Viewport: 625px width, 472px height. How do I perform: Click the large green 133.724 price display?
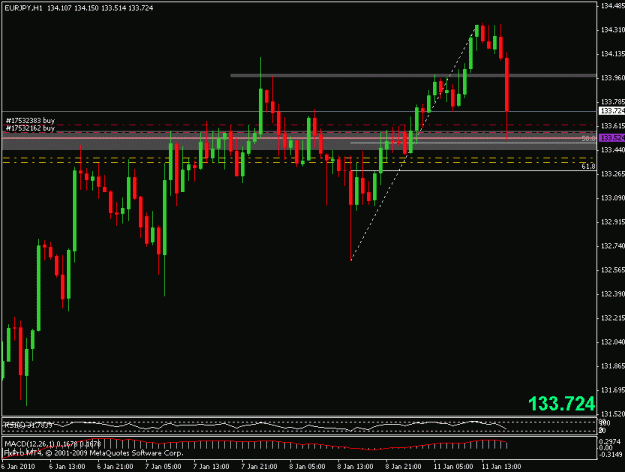click(x=561, y=403)
